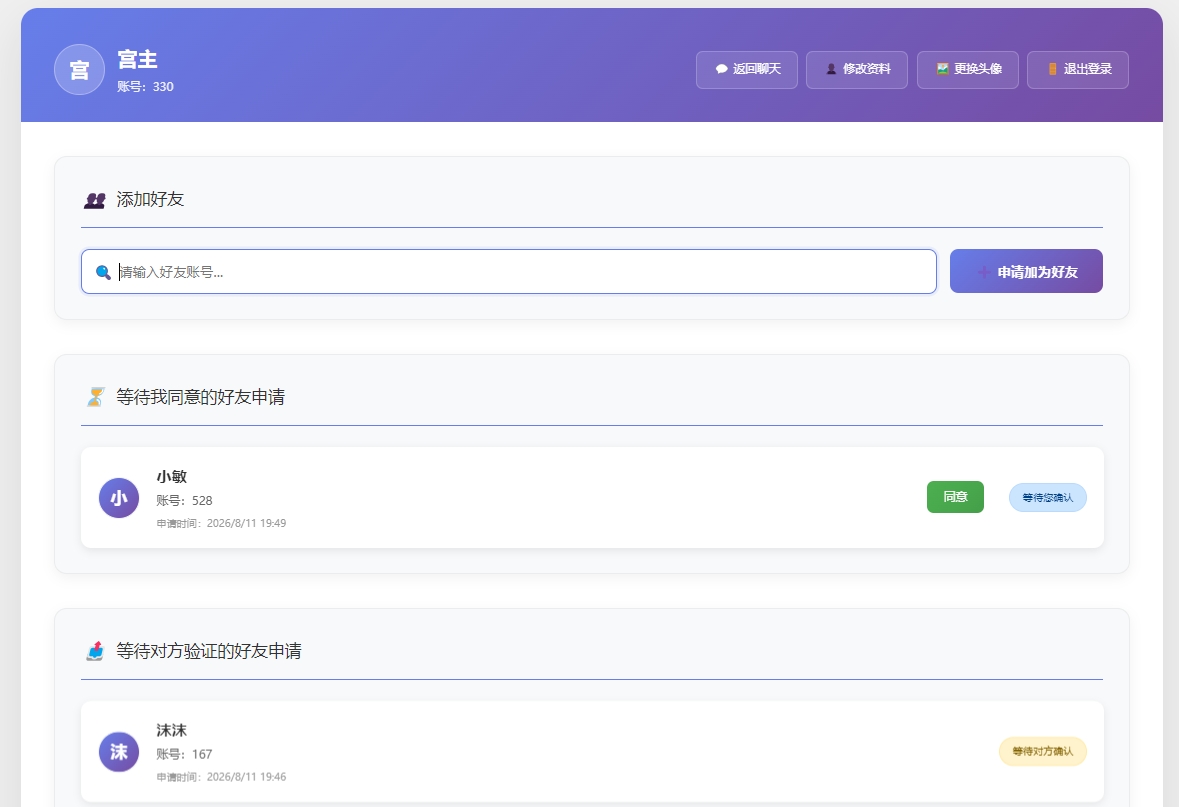
Task: Click the text 账号：167
Action: (184, 754)
